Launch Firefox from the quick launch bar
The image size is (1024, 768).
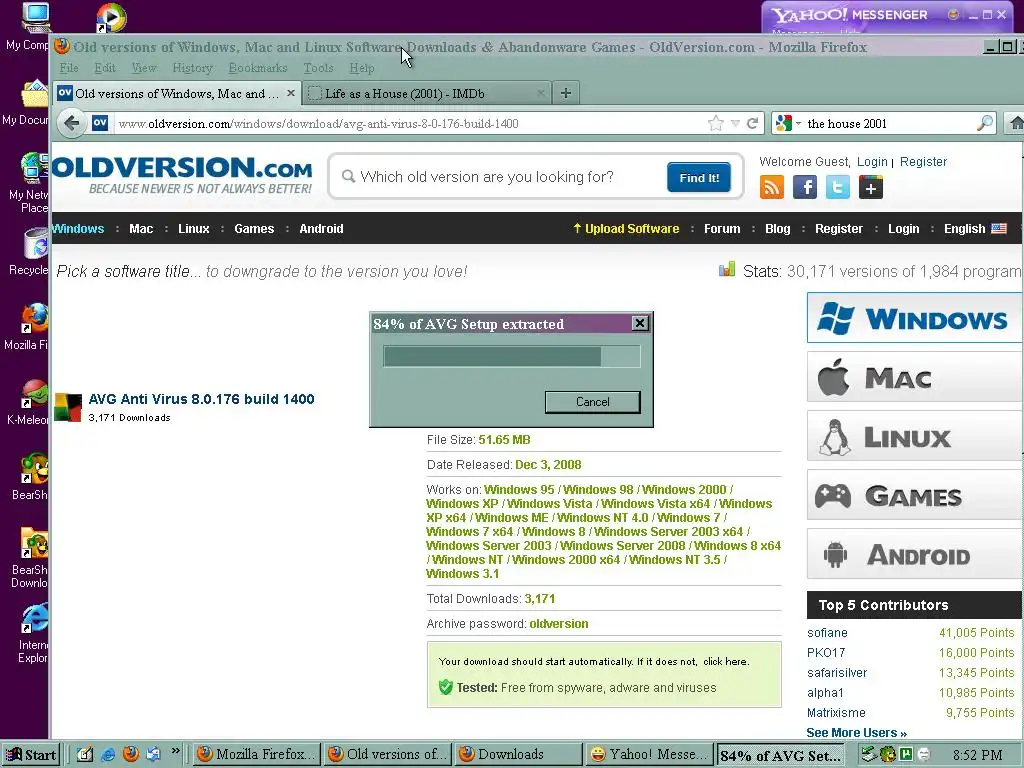[131, 754]
